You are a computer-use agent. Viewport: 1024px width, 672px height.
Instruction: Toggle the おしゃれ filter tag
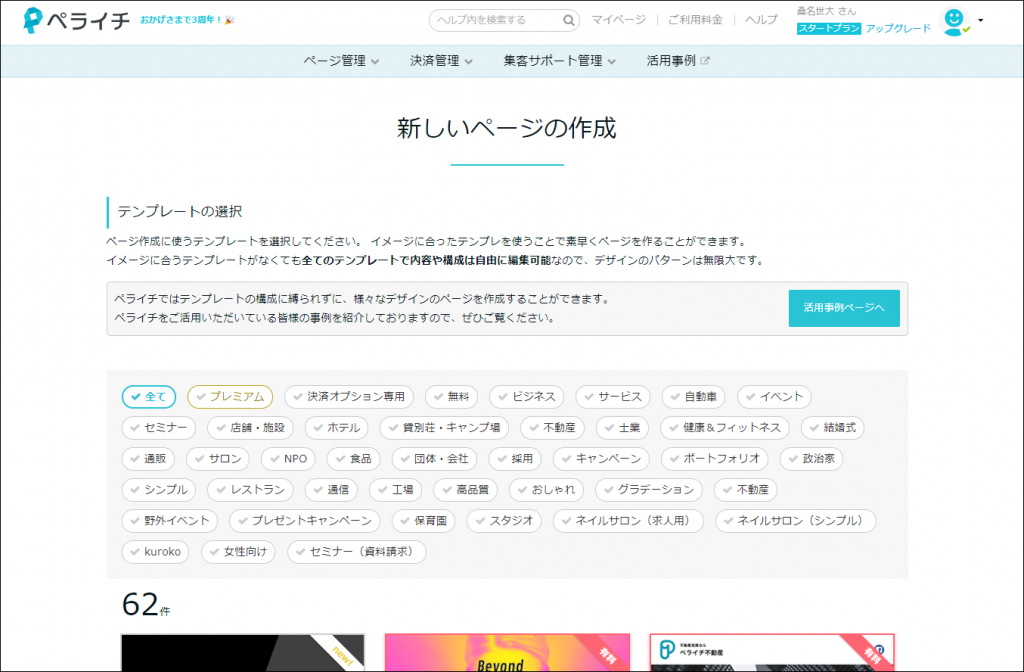[547, 490]
